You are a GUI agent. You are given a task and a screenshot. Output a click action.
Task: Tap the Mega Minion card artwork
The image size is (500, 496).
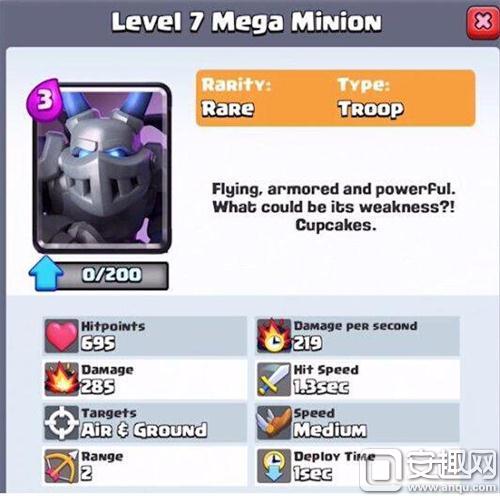point(102,168)
